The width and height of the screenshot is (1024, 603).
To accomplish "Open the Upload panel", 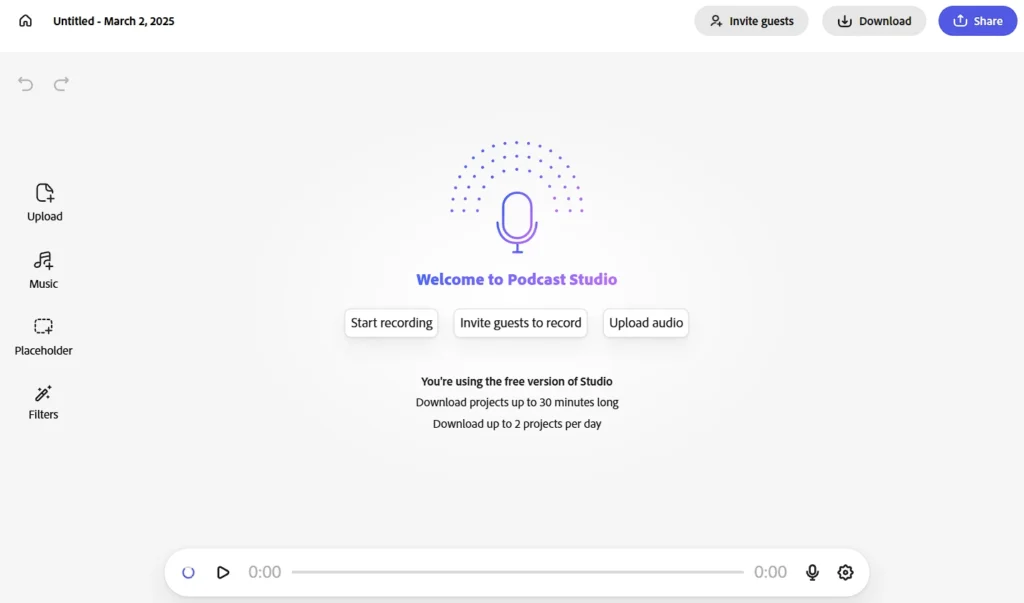I will click(x=44, y=200).
